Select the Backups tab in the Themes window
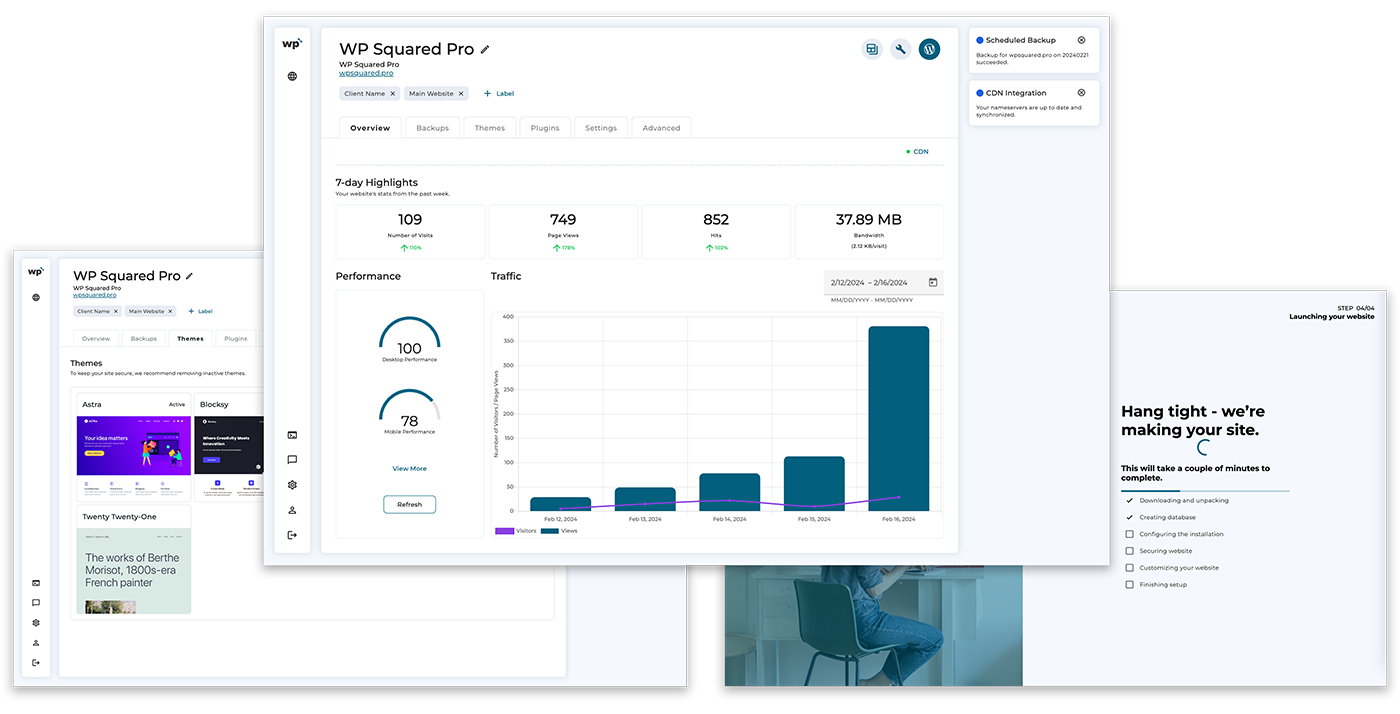The image size is (1400, 714). click(x=144, y=339)
